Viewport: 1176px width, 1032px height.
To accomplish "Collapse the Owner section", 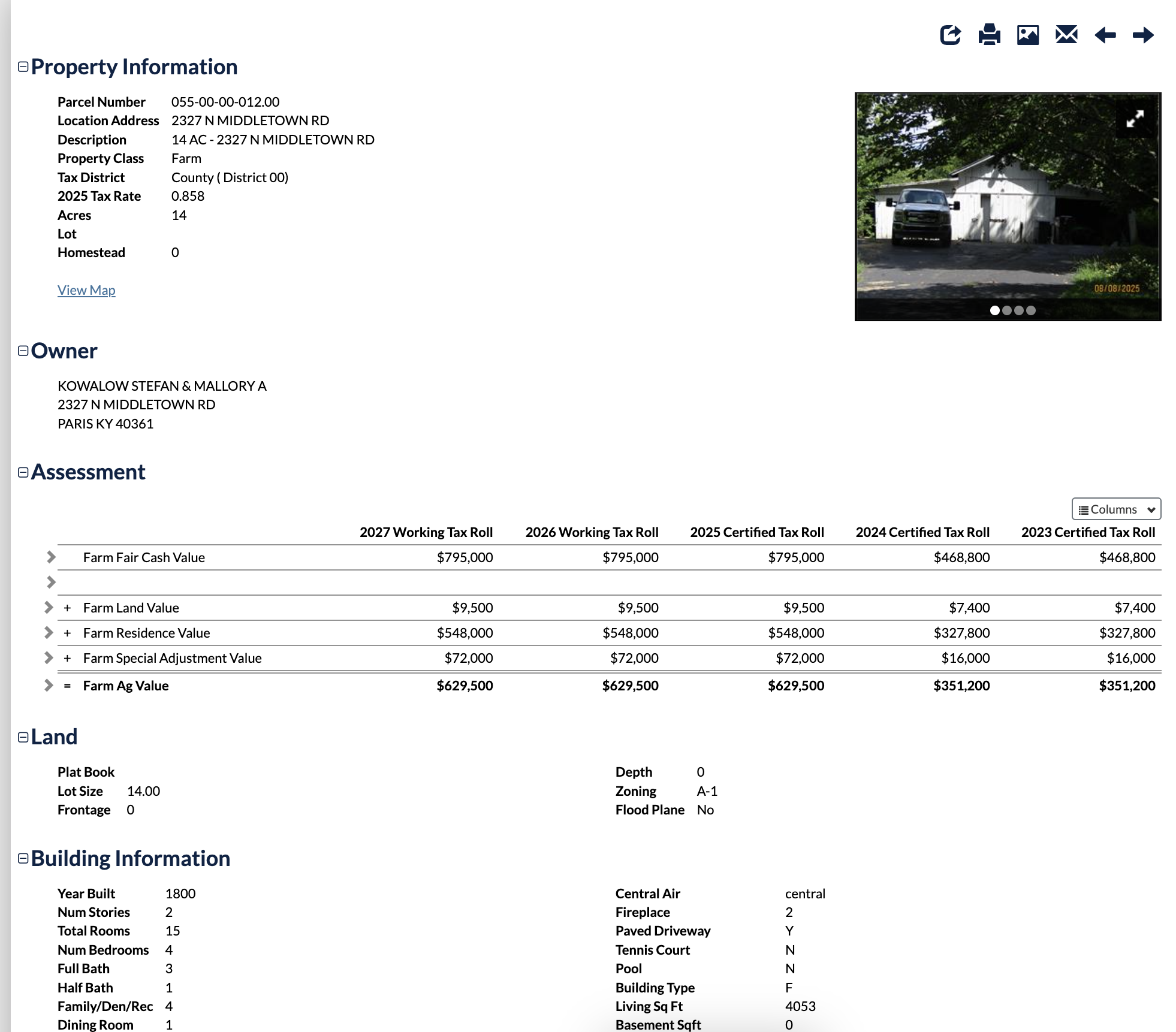I will [x=23, y=351].
